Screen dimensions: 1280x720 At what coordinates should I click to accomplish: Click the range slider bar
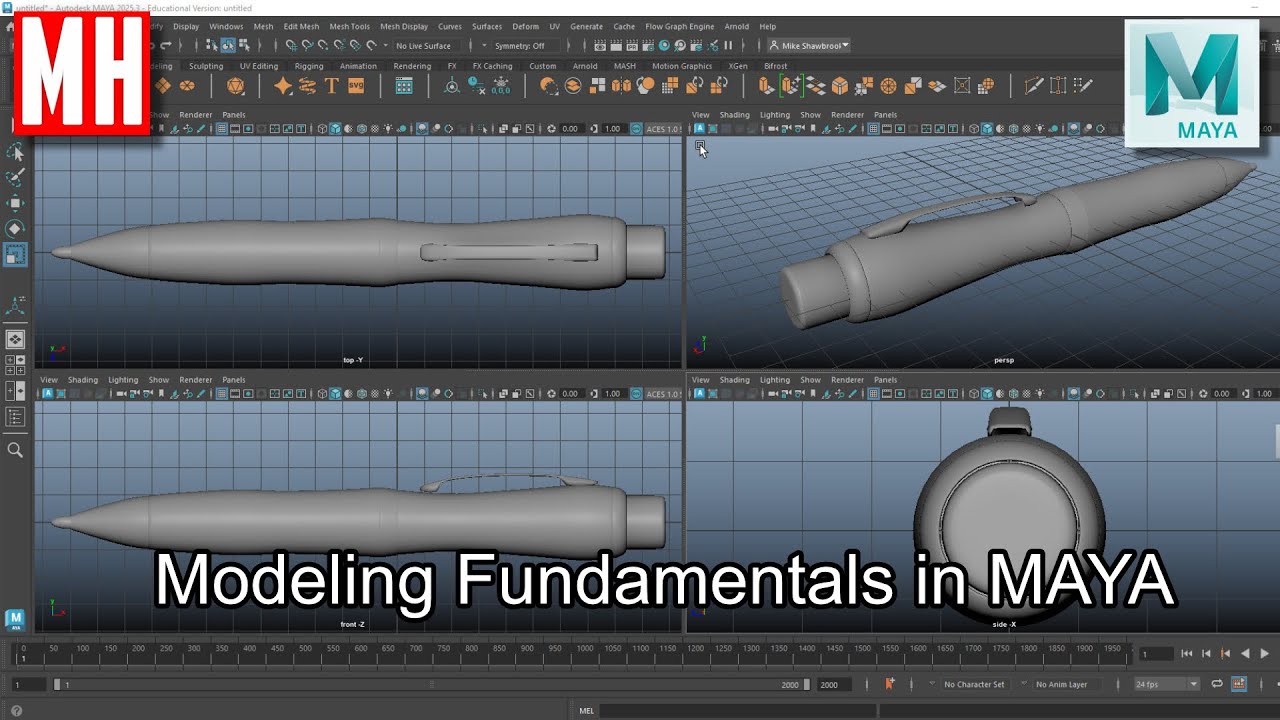(431, 684)
